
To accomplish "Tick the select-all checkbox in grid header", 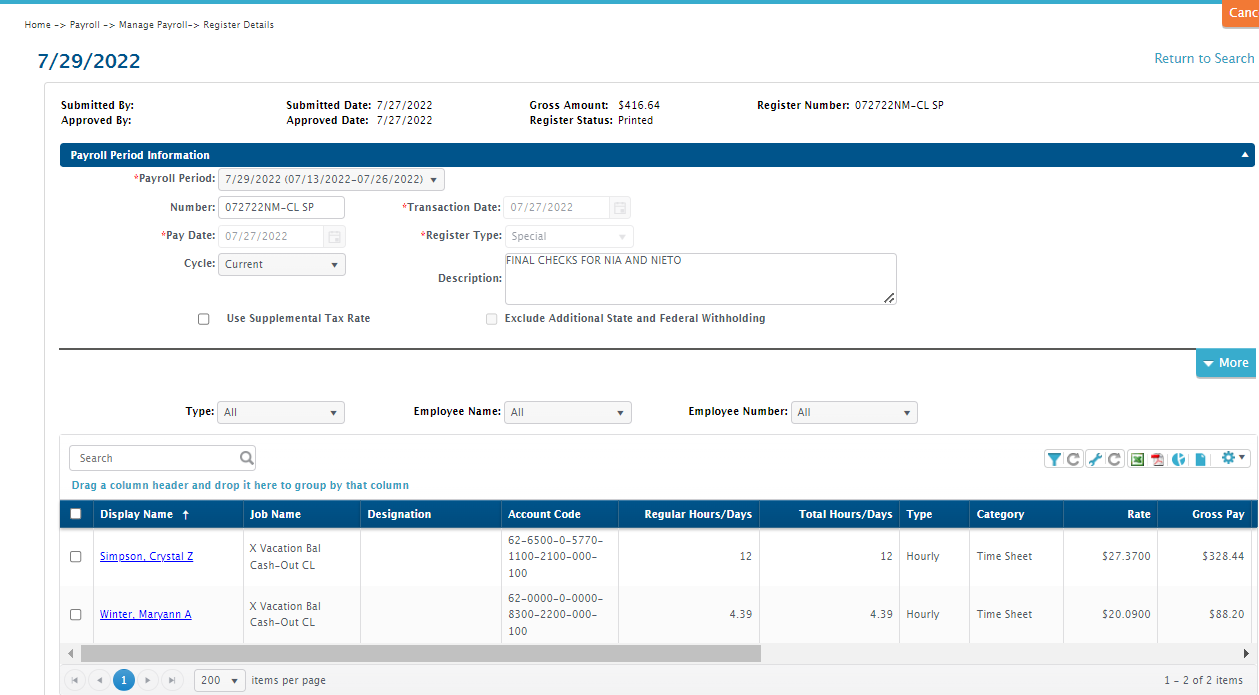I will coord(76,514).
